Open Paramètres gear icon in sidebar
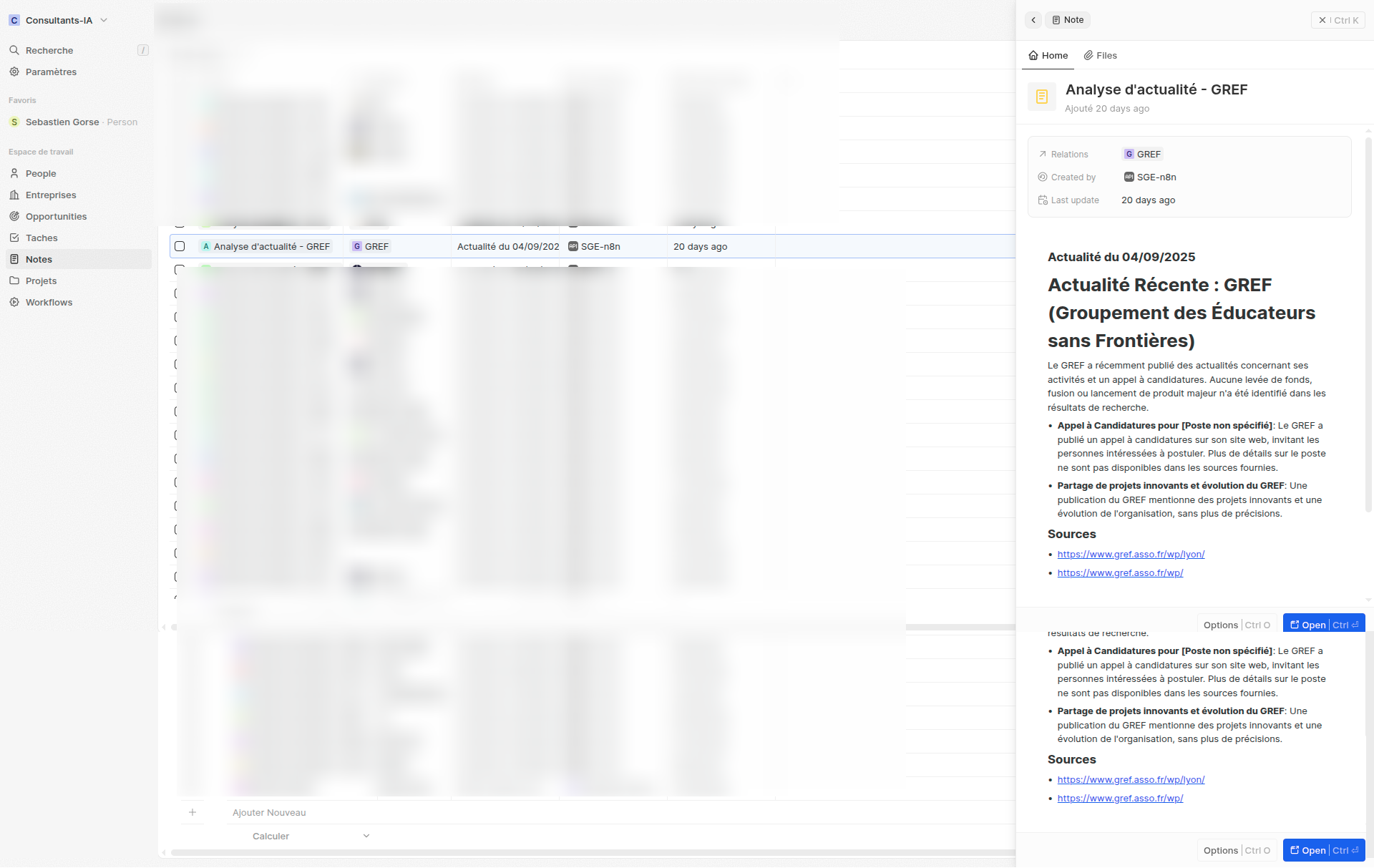The image size is (1374, 868). pyautogui.click(x=14, y=72)
